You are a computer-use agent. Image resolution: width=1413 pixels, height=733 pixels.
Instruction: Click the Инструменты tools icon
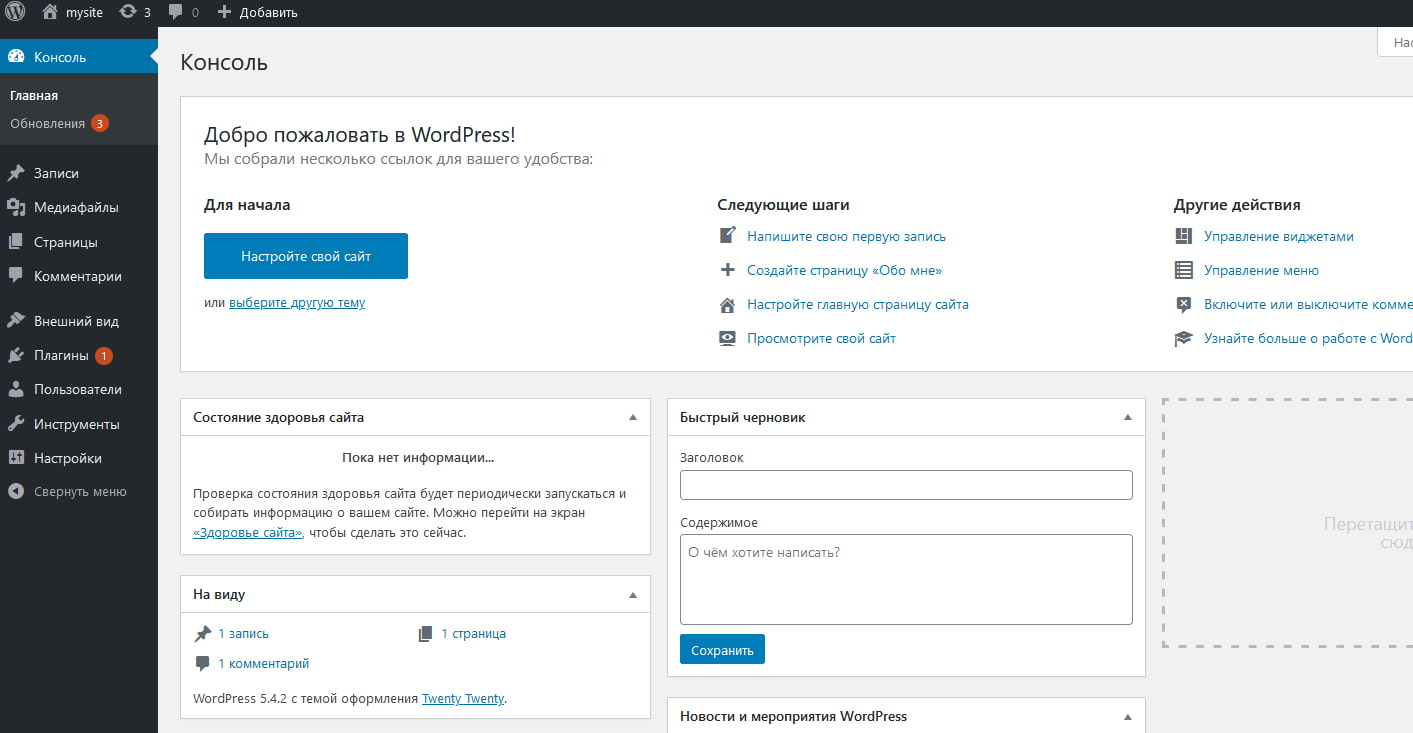[17, 423]
